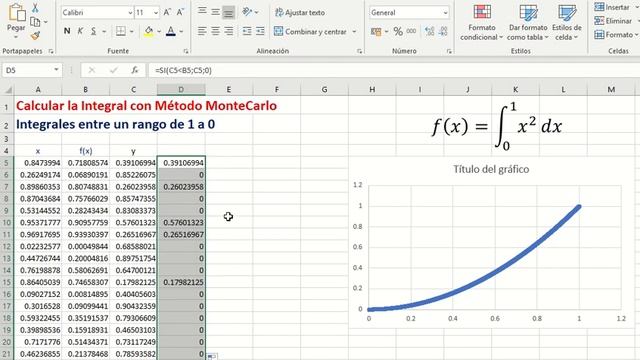Select cell with 0.8473994
This screenshot has height=360, width=640.
coord(38,163)
